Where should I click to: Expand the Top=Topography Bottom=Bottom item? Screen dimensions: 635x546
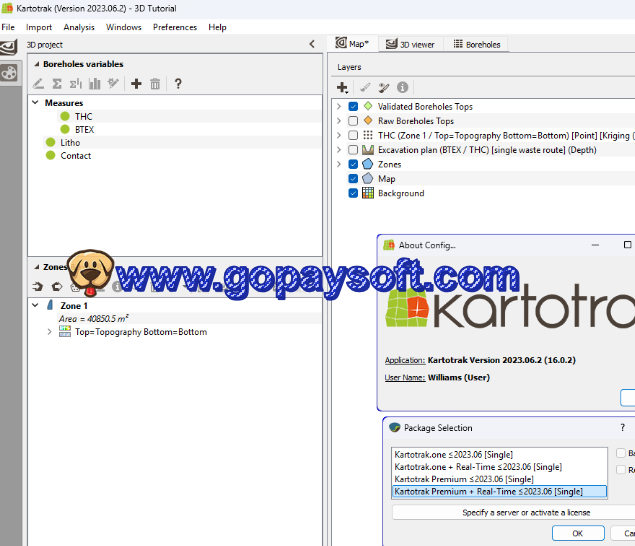(49, 331)
